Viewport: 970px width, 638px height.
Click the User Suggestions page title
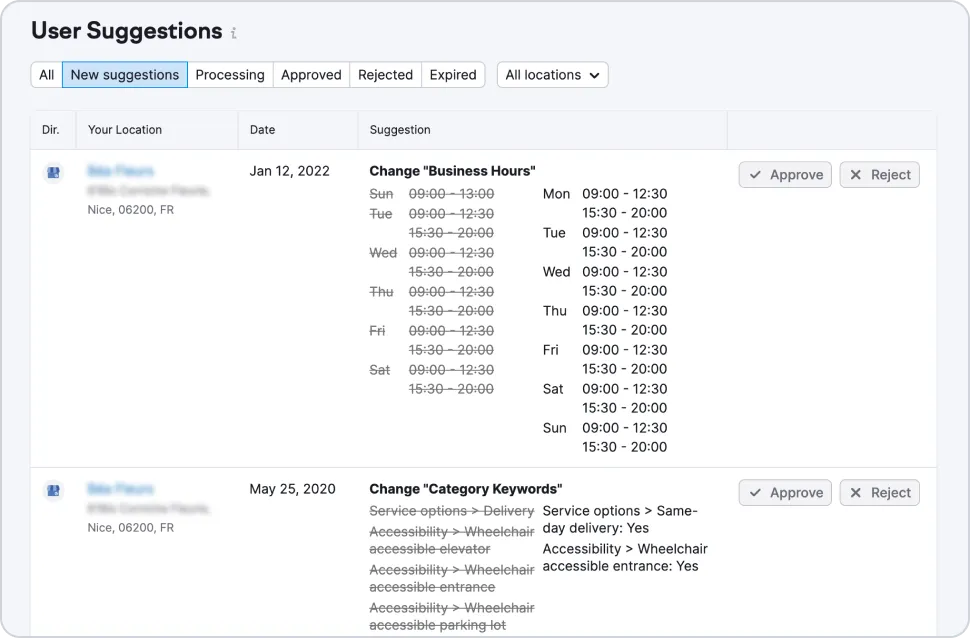(127, 31)
